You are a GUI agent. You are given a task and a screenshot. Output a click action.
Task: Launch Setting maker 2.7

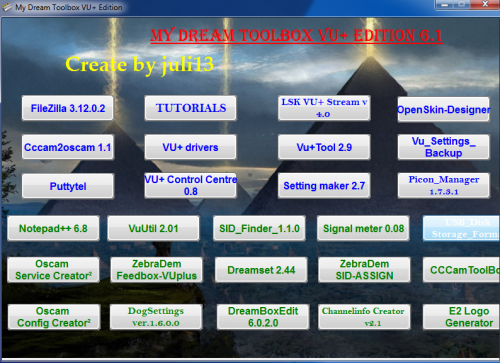pos(324,186)
